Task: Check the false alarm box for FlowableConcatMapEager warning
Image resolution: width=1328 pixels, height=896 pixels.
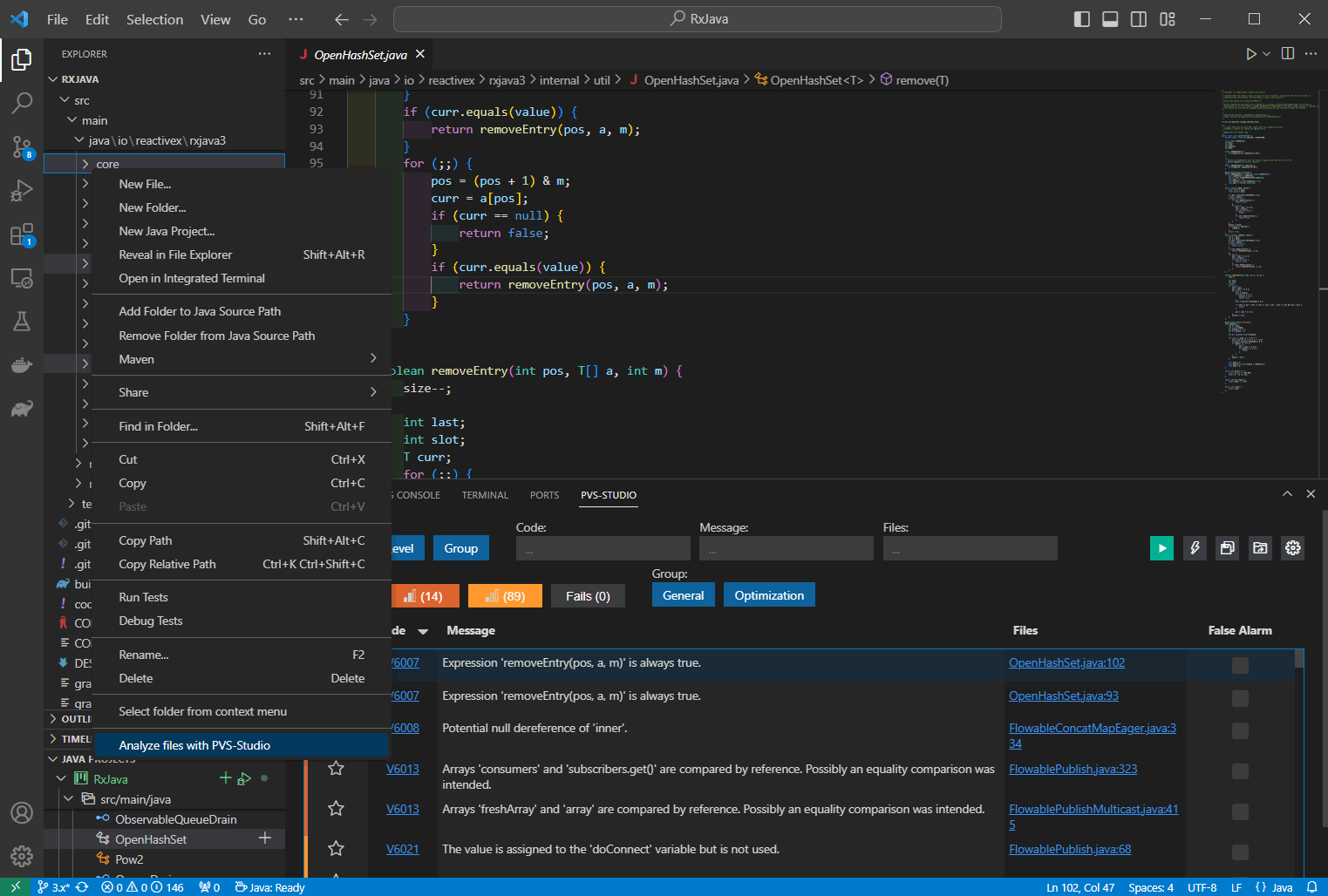Action: pos(1240,730)
